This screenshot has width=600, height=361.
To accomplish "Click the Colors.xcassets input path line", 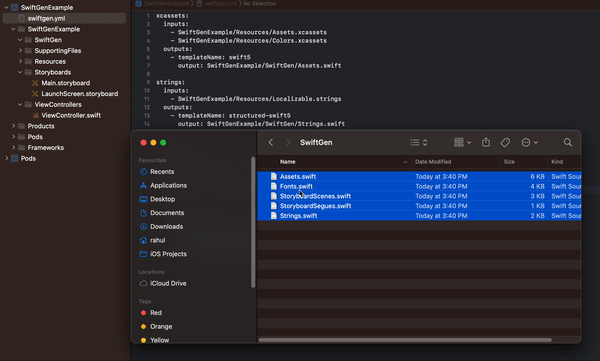I will 249,41.
